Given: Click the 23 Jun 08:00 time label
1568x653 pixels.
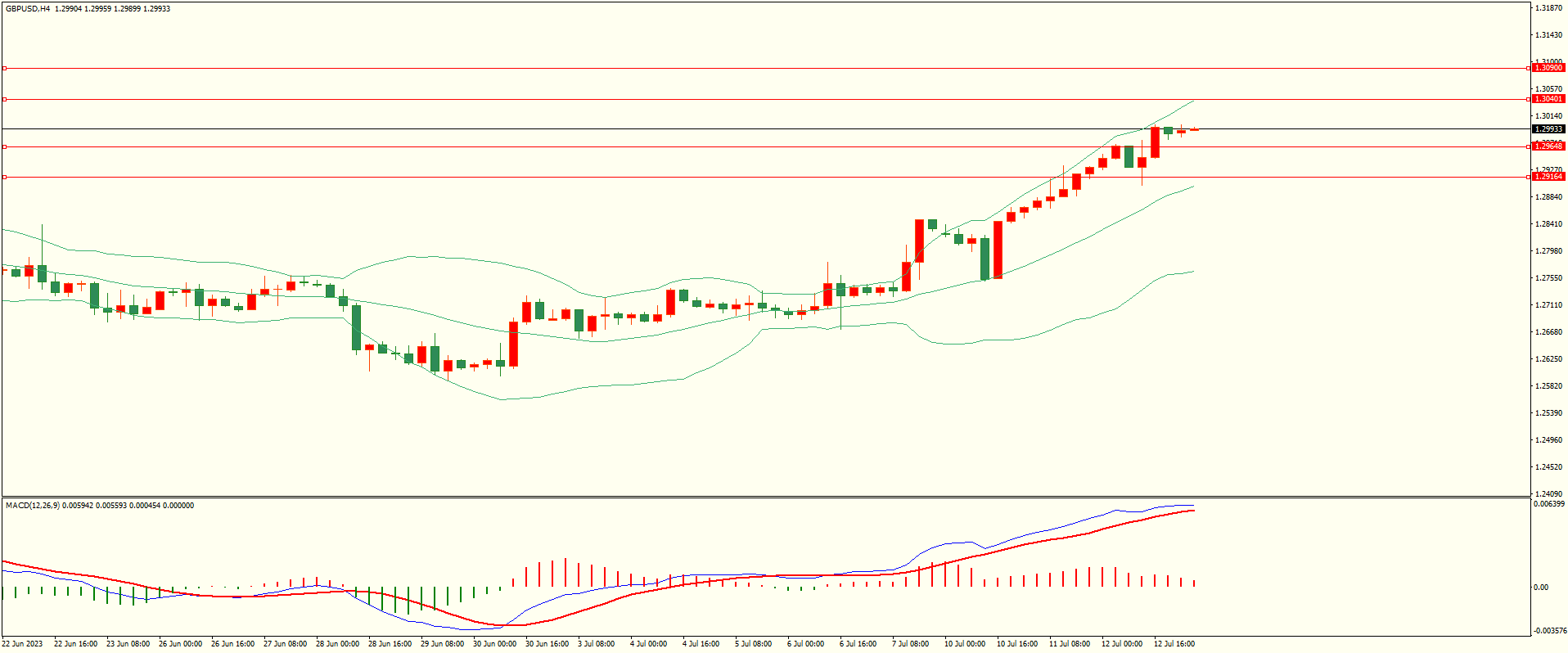Looking at the screenshot, I should click(128, 644).
